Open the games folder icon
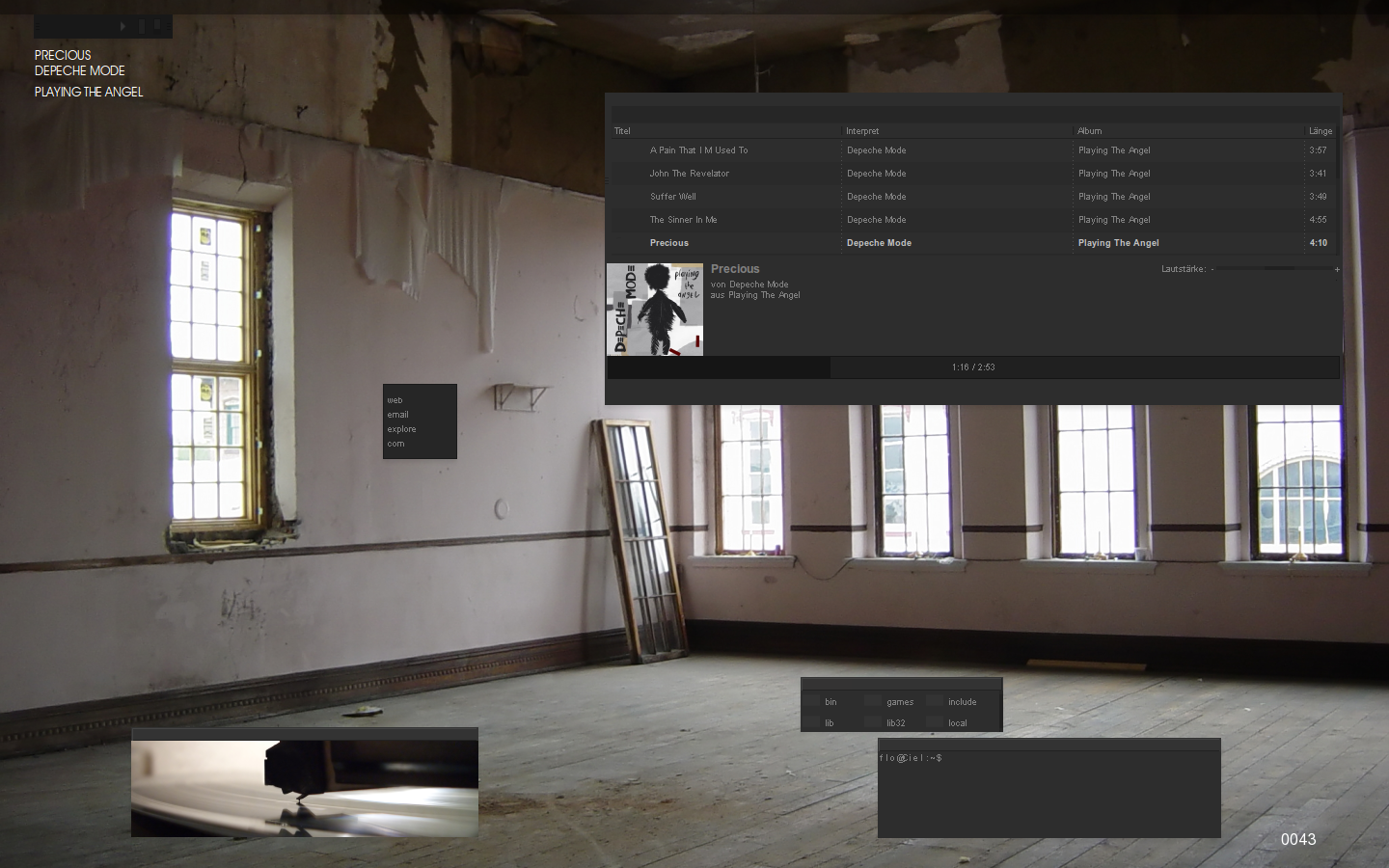 click(873, 701)
